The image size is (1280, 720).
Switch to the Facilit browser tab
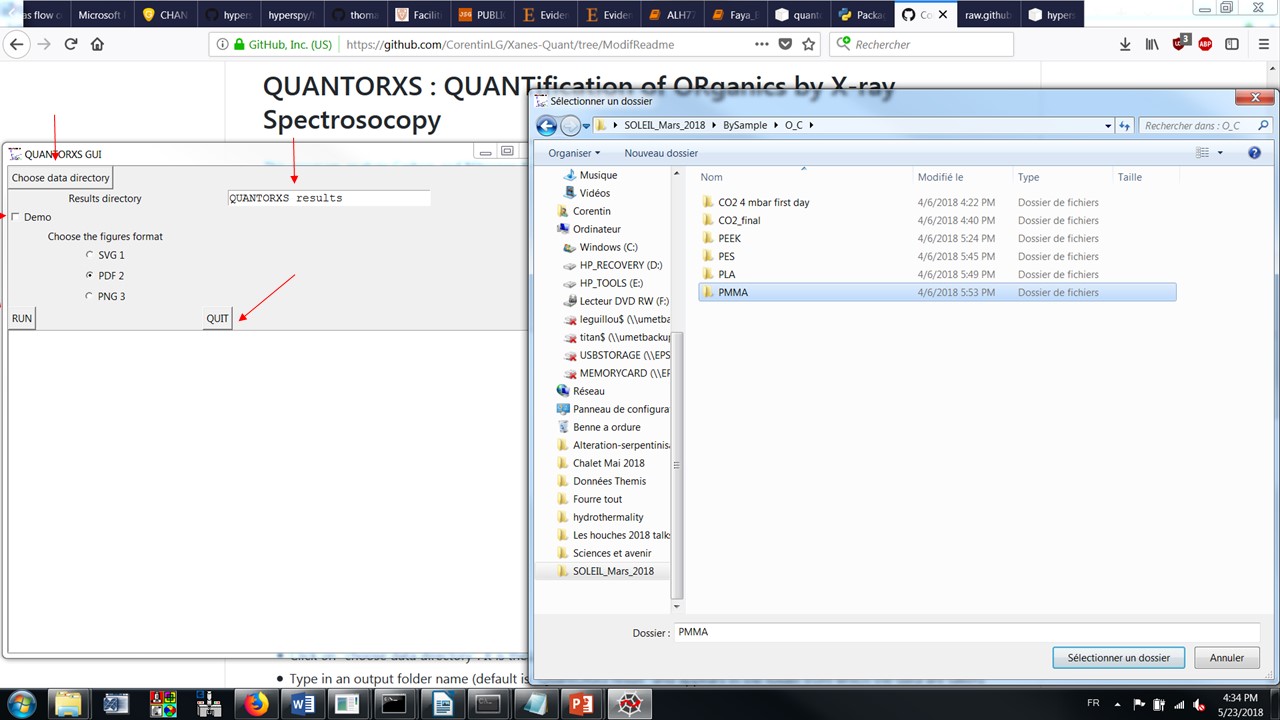(418, 15)
